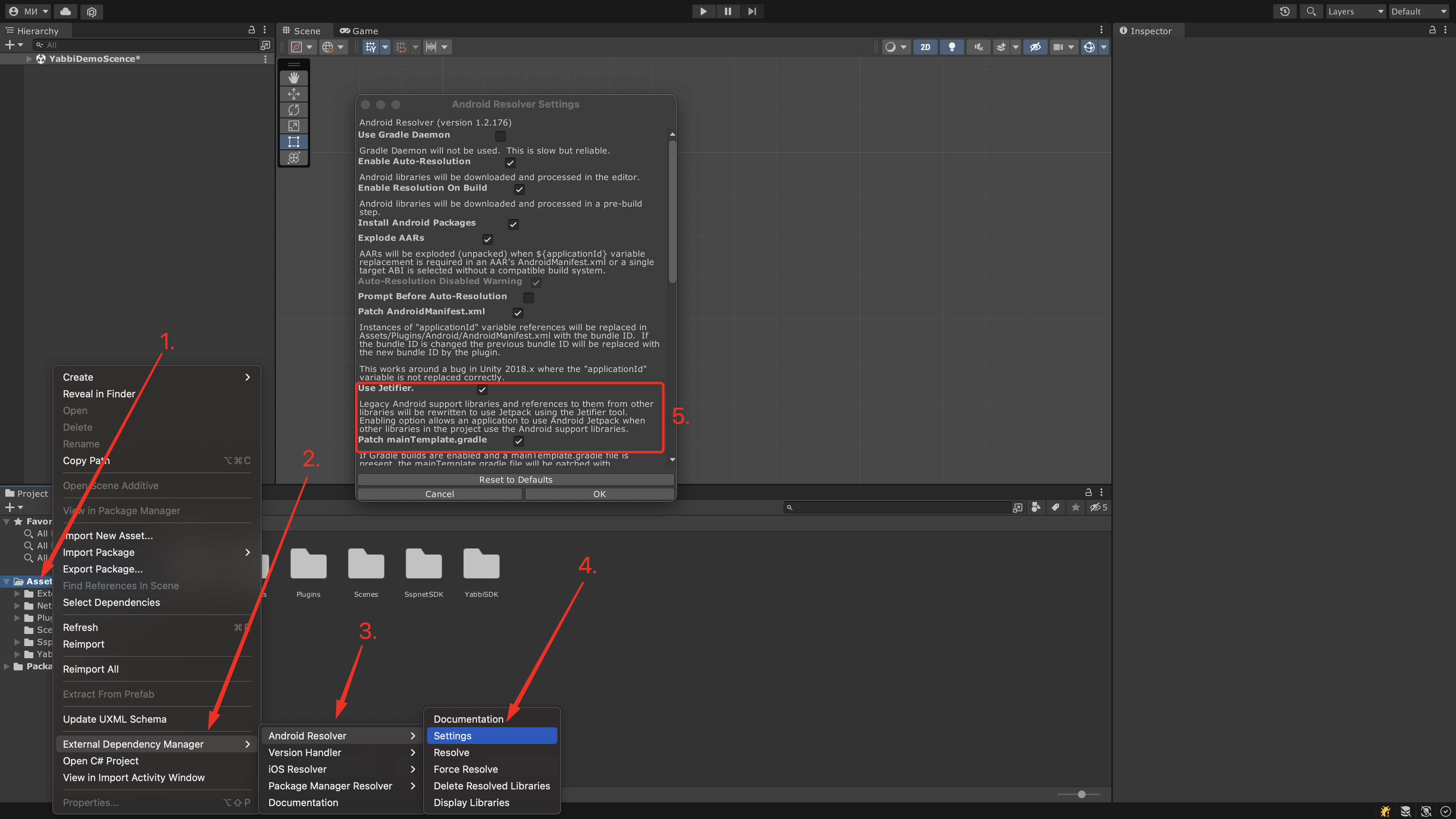Screen dimensions: 1456x819
Task: Toggle Scene lighting bulb icon
Action: point(952,47)
